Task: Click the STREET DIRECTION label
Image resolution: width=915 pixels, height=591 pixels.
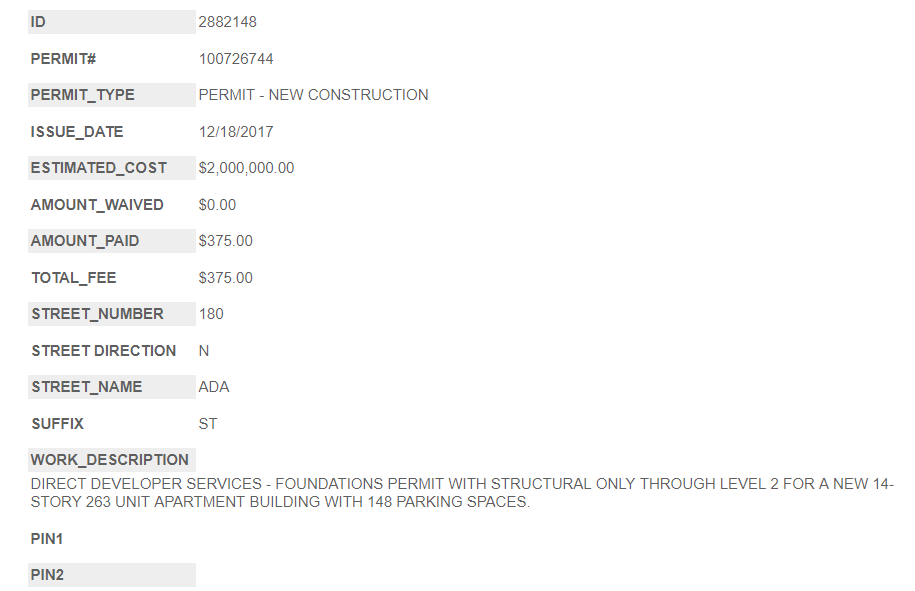Action: pos(103,351)
